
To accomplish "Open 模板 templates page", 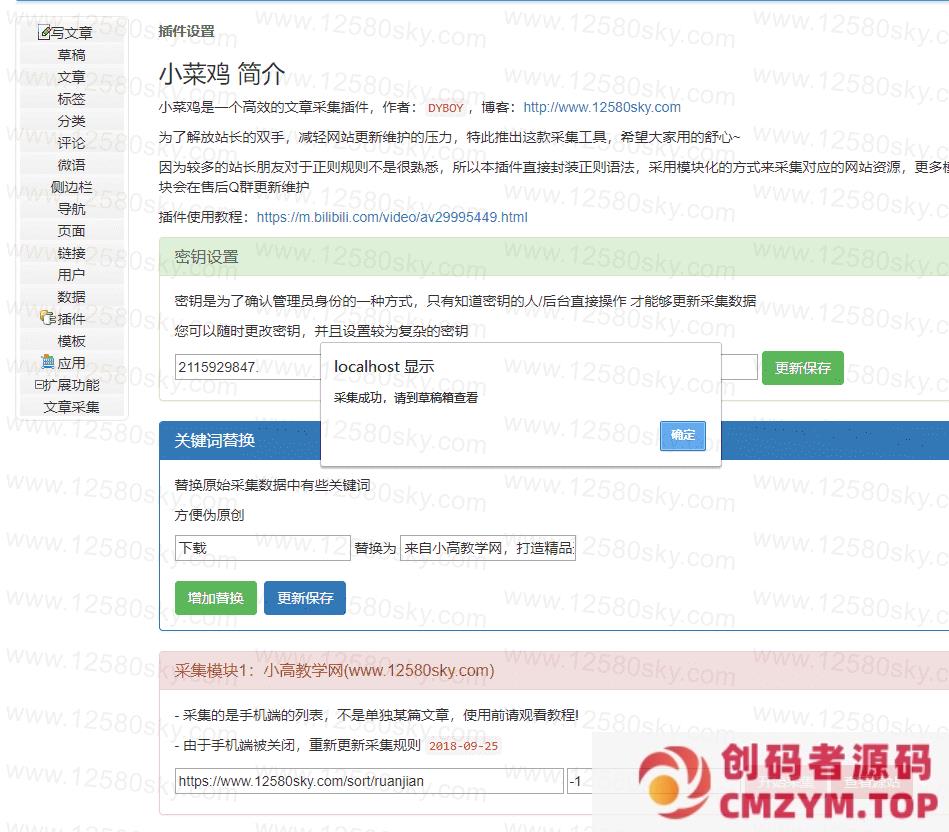I will [71, 341].
